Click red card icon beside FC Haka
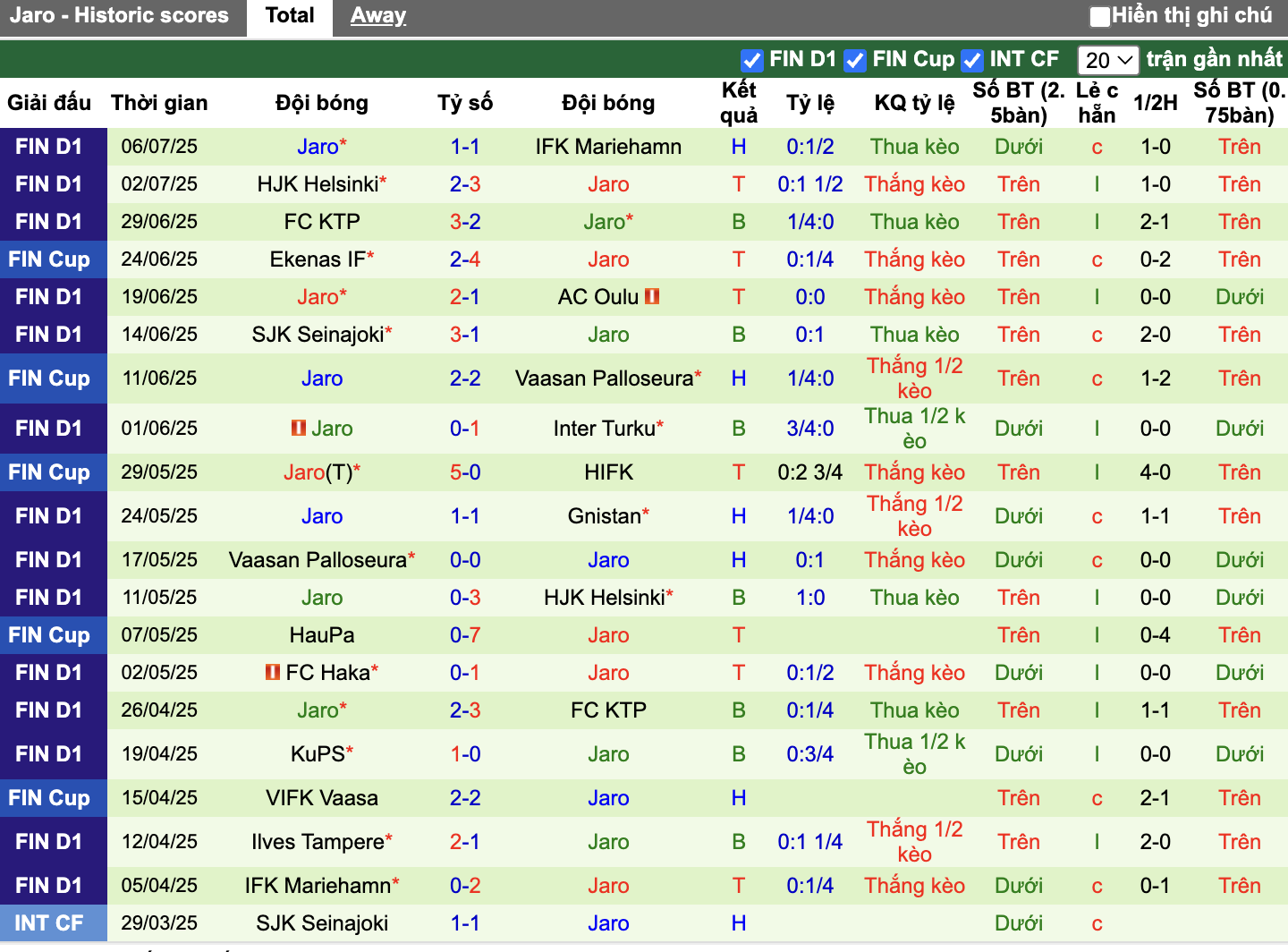Viewport: 1288px width, 952px height. tap(273, 672)
